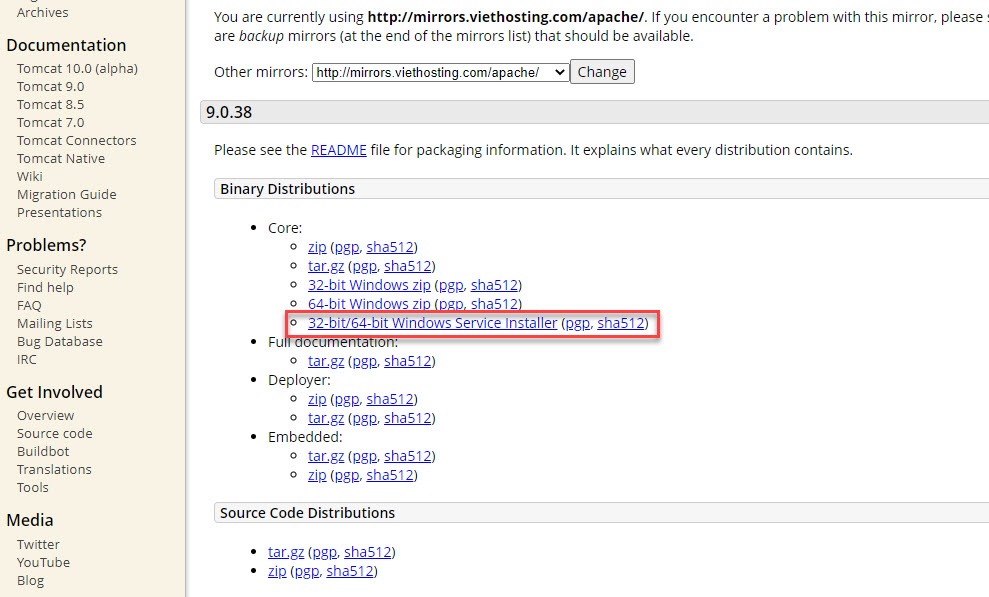Image resolution: width=989 pixels, height=597 pixels.
Task: Open pgp link for Source Code tar.gz
Action: [x=324, y=552]
